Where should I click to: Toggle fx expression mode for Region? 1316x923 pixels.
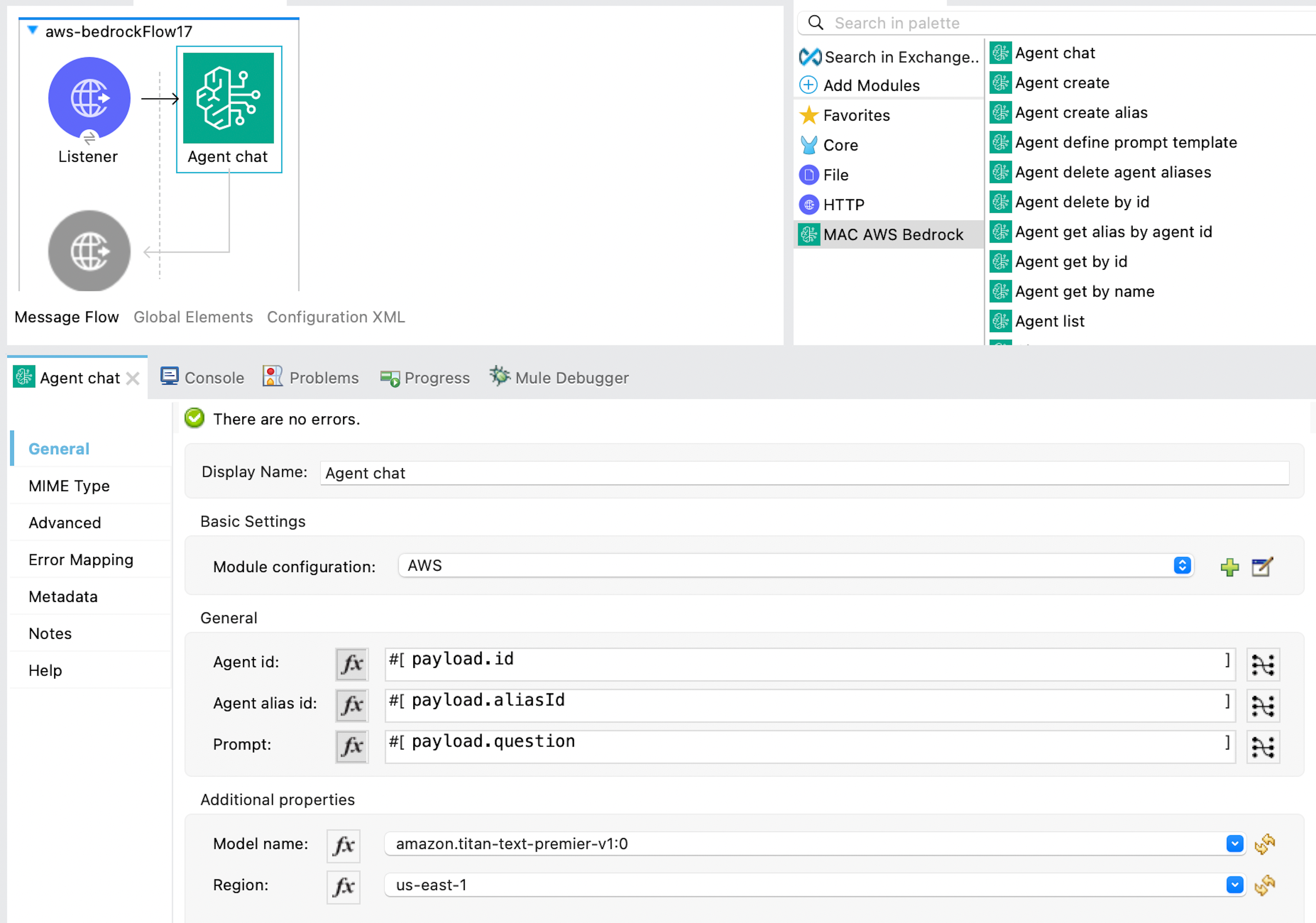pos(343,887)
